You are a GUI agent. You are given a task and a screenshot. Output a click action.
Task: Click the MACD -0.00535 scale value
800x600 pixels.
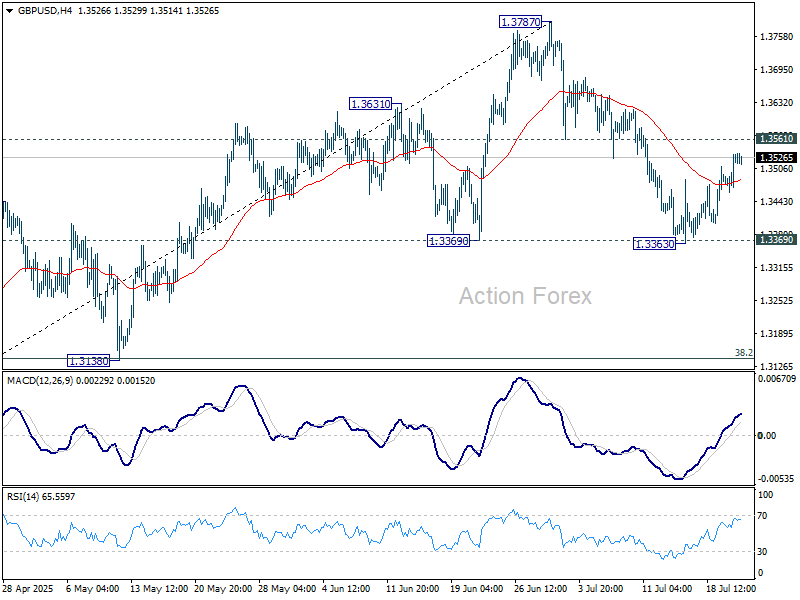pyautogui.click(x=777, y=479)
